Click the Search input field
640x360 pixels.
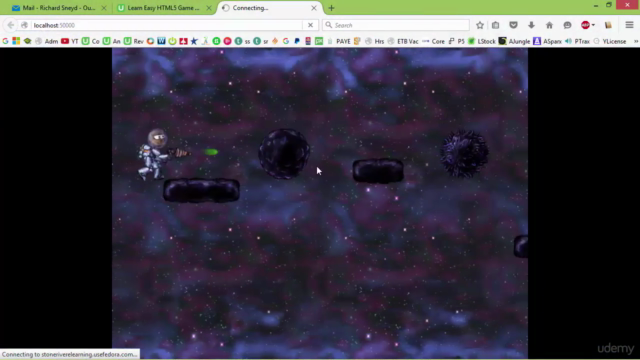pyautogui.click(x=396, y=25)
